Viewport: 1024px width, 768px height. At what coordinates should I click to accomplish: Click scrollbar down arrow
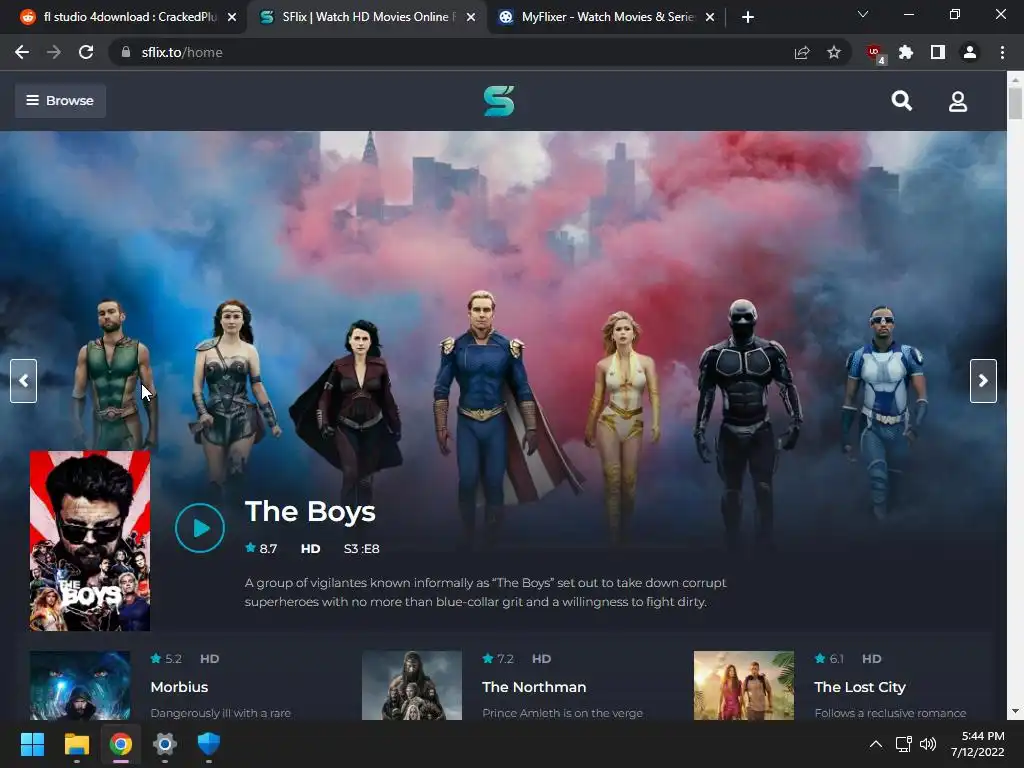(x=1015, y=711)
